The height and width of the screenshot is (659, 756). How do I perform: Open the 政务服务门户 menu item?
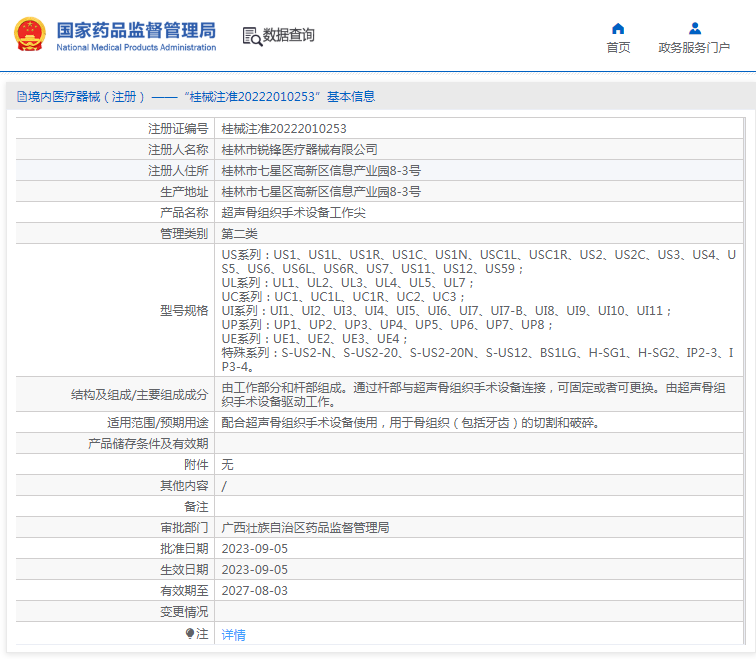(x=694, y=47)
